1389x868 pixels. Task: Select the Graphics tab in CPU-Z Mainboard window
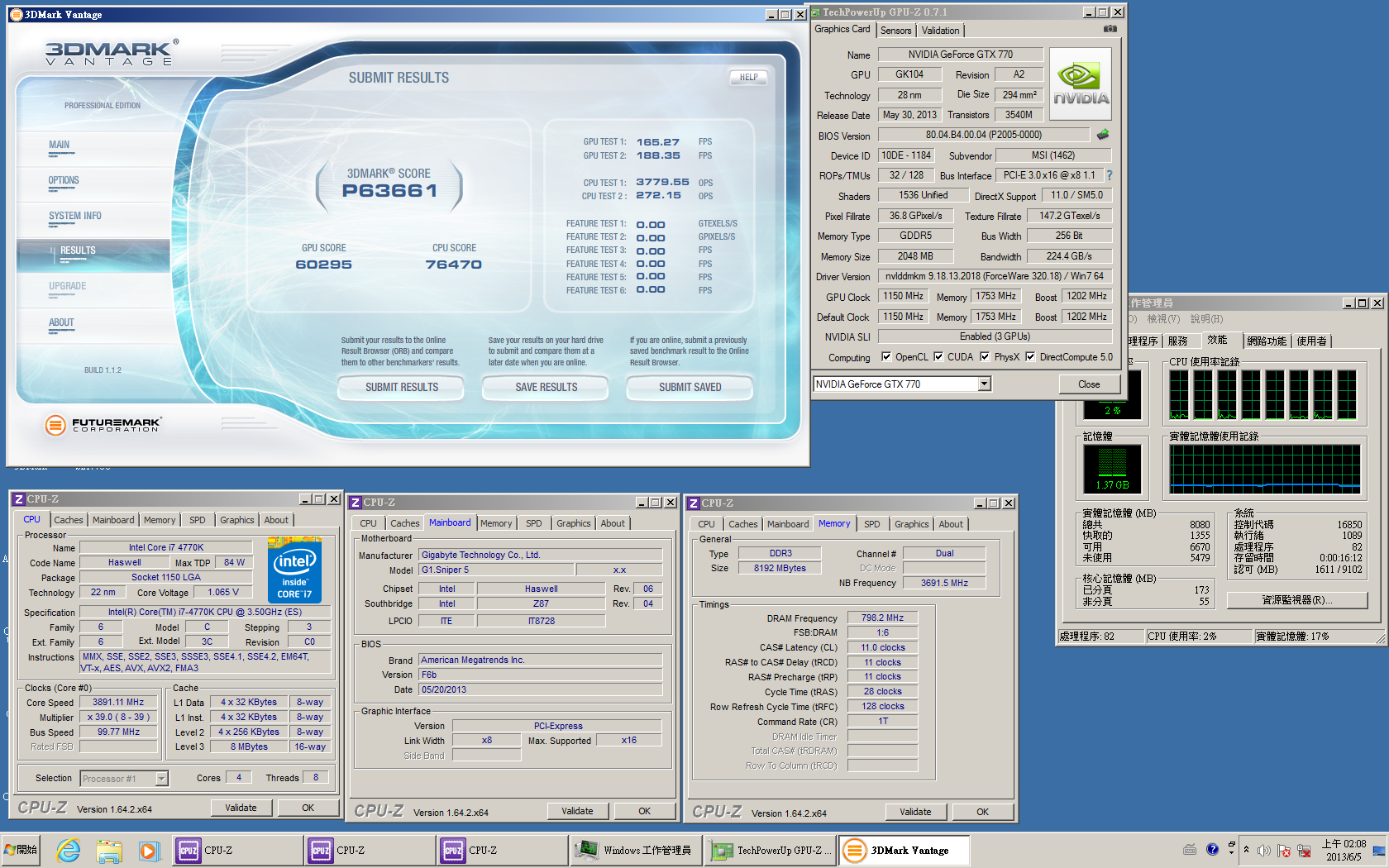(573, 523)
